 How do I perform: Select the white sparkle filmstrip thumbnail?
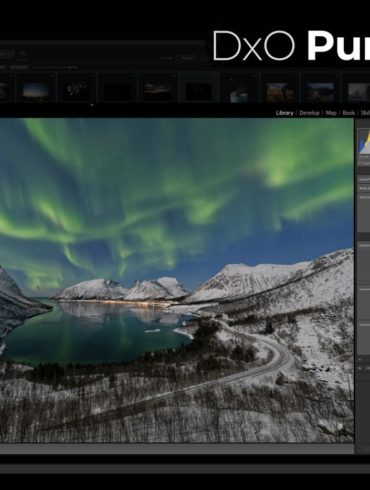(77, 89)
